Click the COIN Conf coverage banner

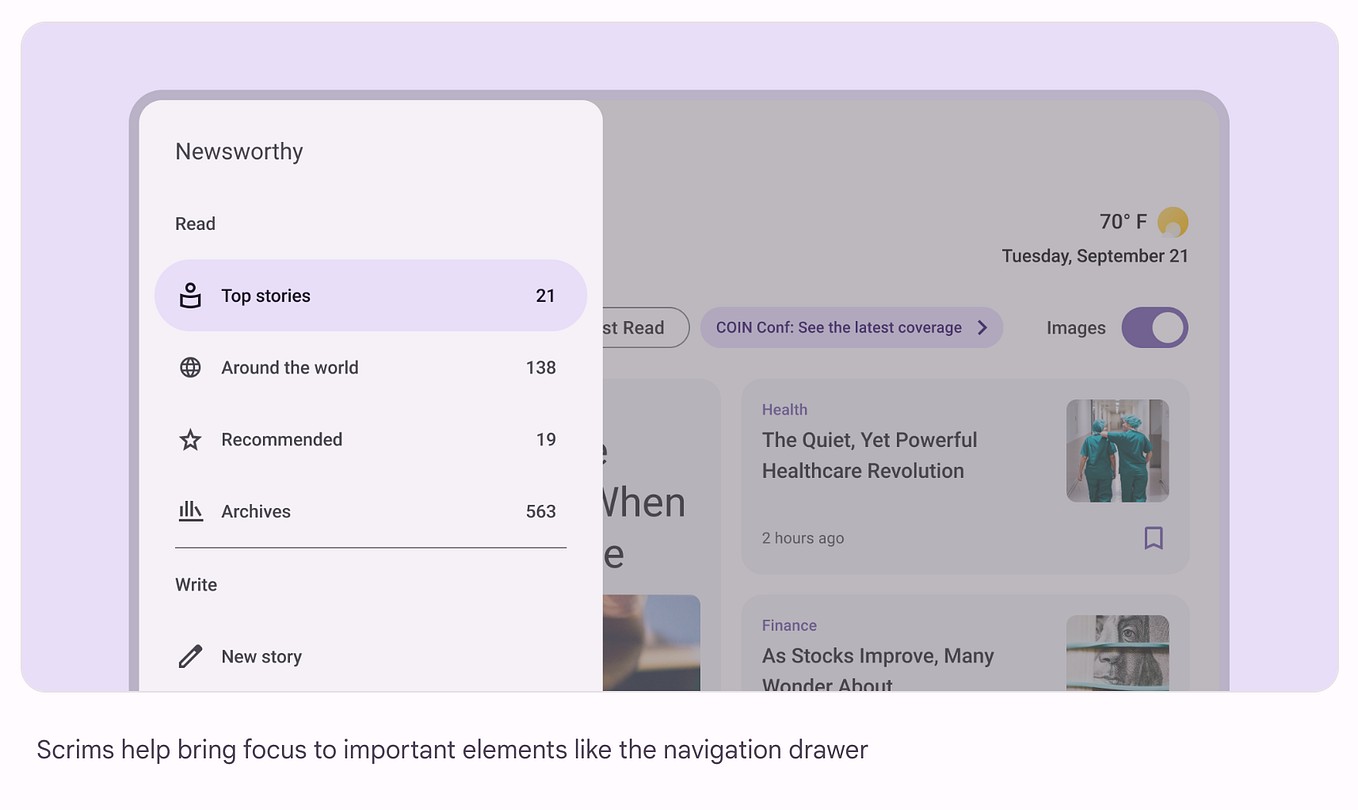click(x=852, y=327)
